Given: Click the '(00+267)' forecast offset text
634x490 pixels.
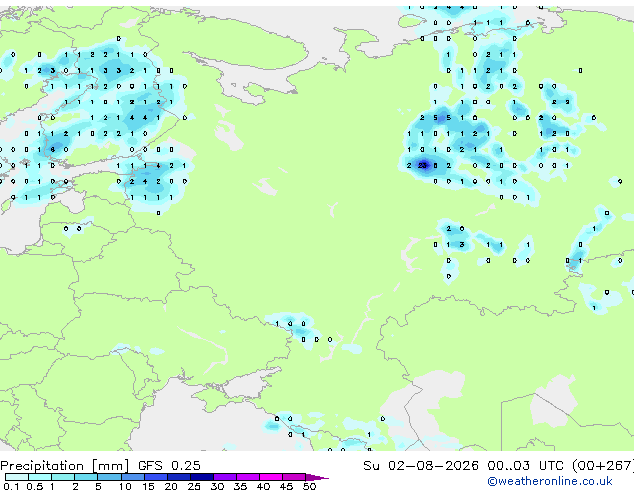Looking at the screenshot, I should pos(602,466).
